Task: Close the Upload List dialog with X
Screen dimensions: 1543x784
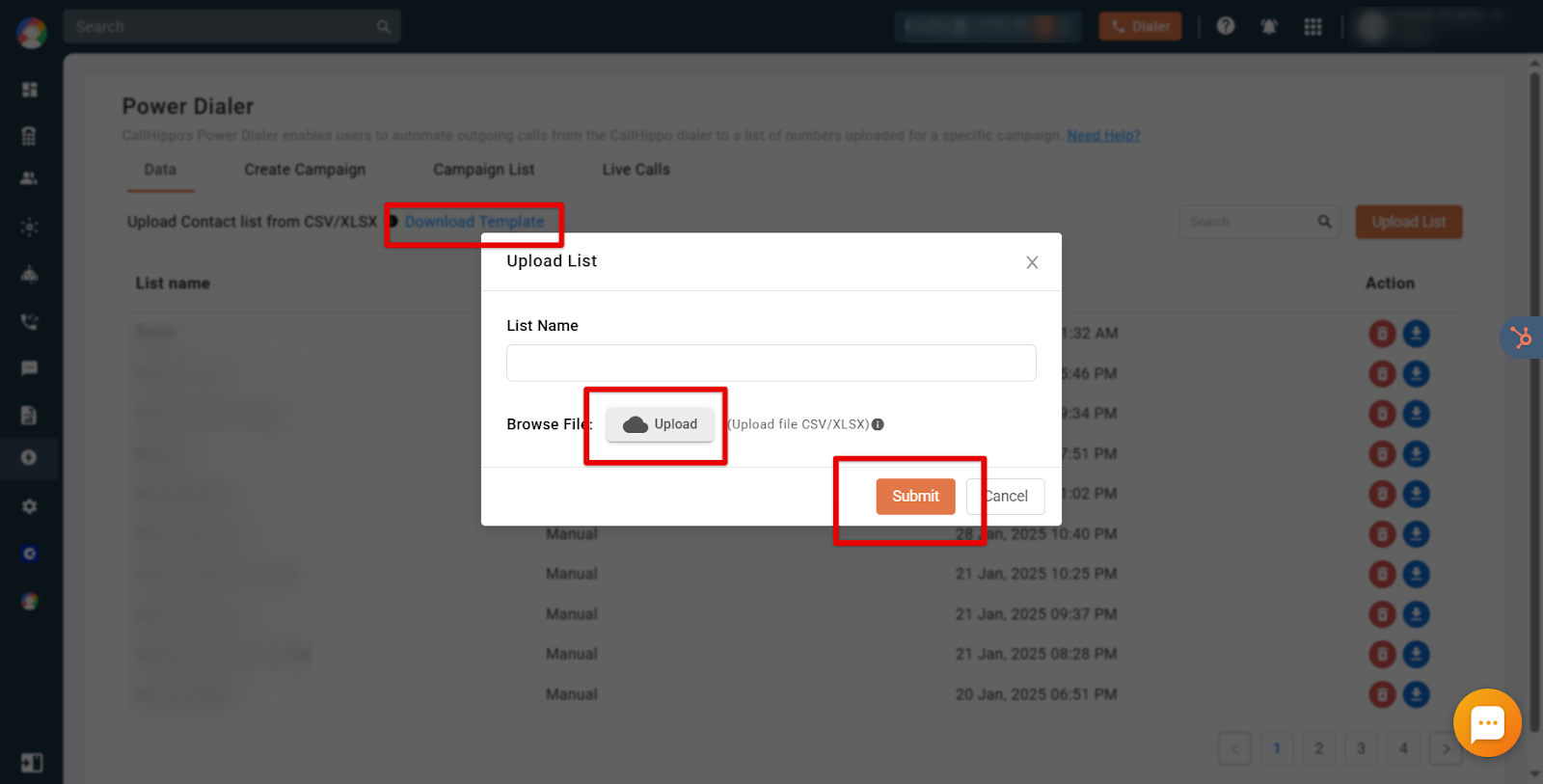Action: (1032, 262)
